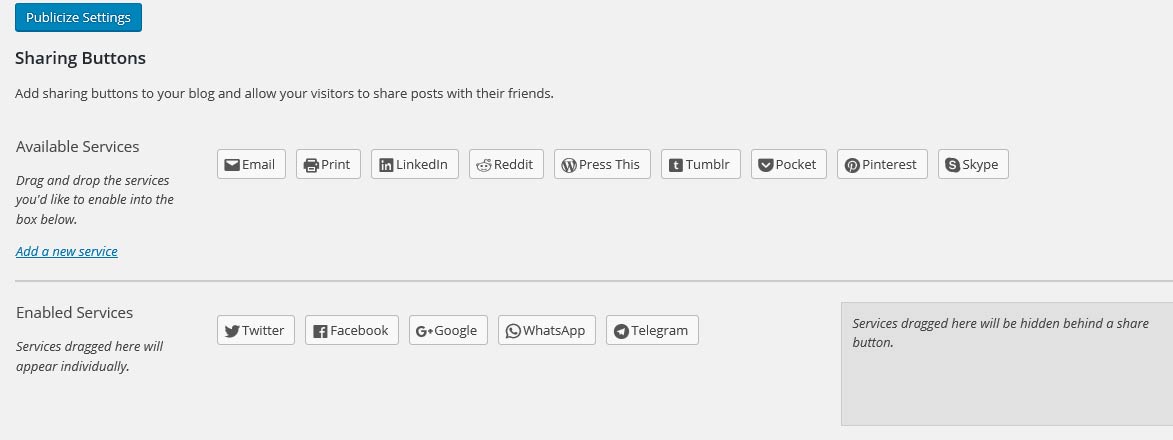
Task: Click the WhatsApp logo icon
Action: pyautogui.click(x=513, y=331)
